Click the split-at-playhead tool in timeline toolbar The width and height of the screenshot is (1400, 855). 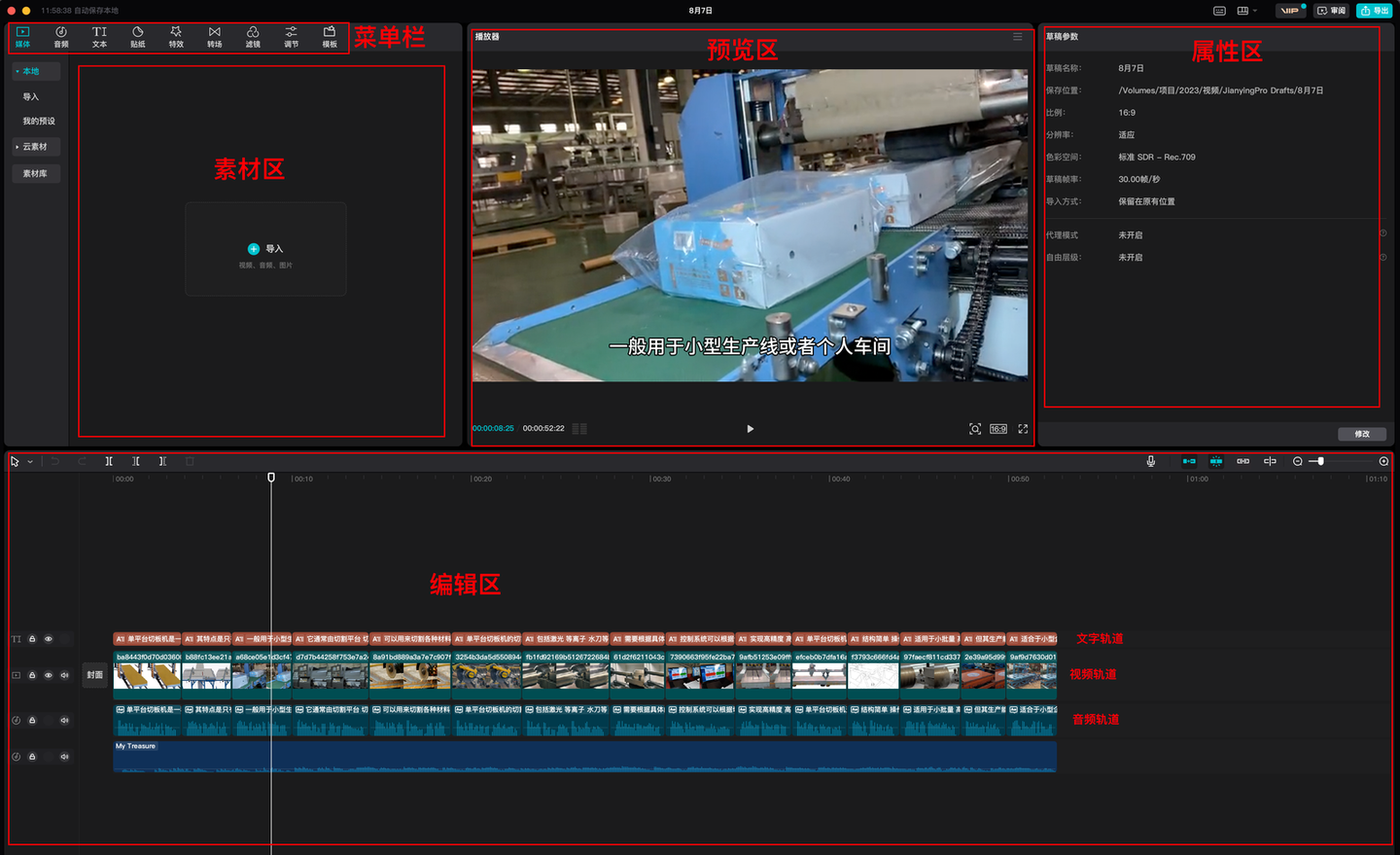[109, 461]
